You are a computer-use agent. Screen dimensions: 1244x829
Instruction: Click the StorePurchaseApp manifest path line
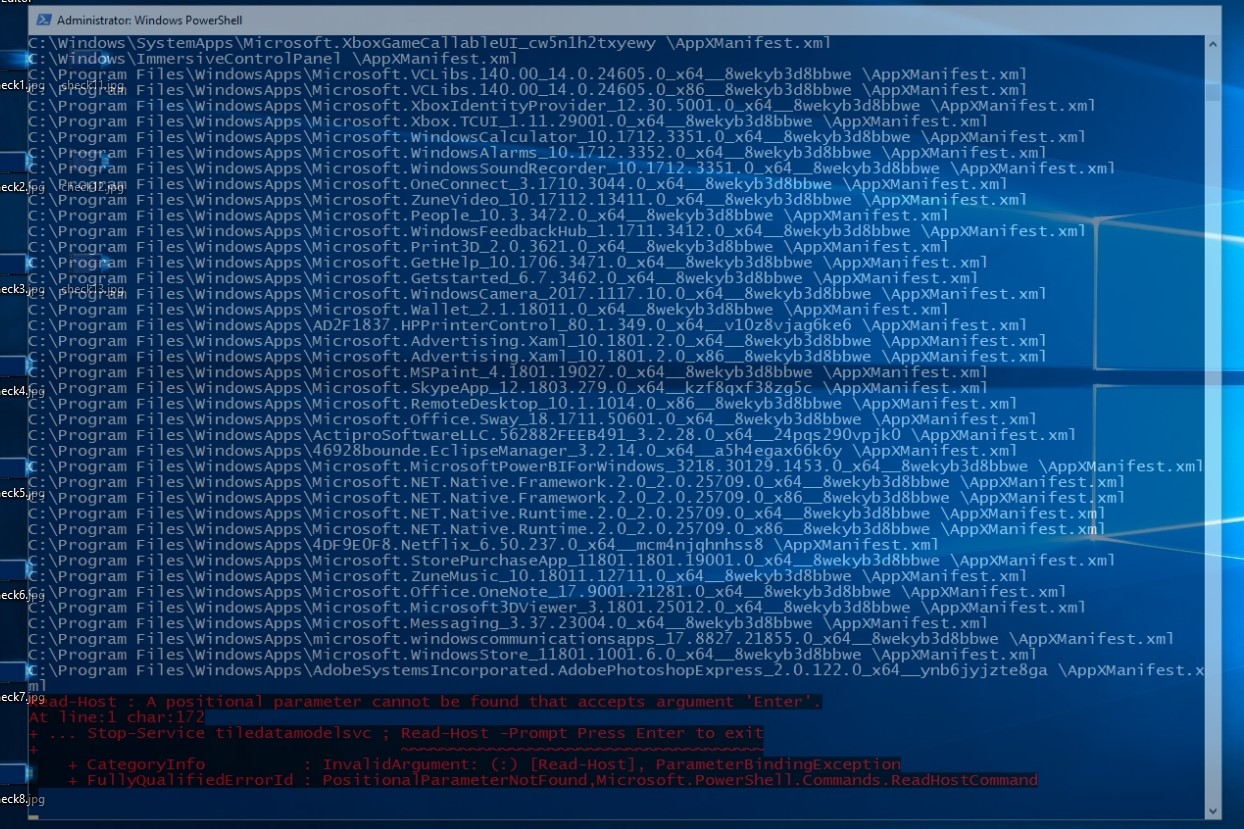[x=571, y=560]
